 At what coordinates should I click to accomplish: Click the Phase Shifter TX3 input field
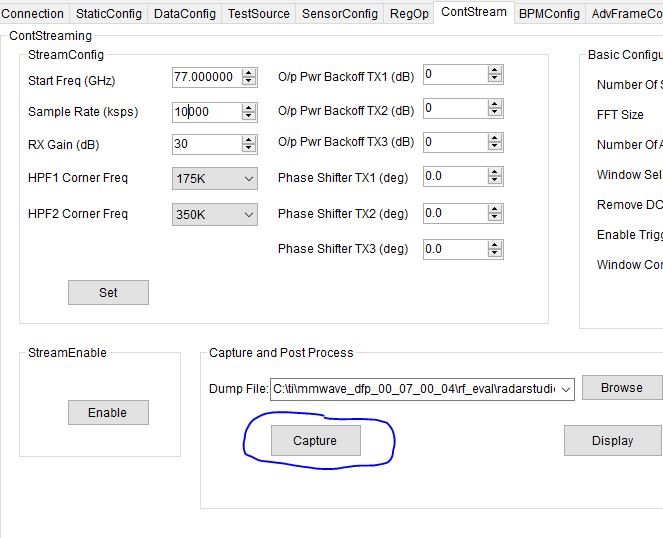coord(454,249)
